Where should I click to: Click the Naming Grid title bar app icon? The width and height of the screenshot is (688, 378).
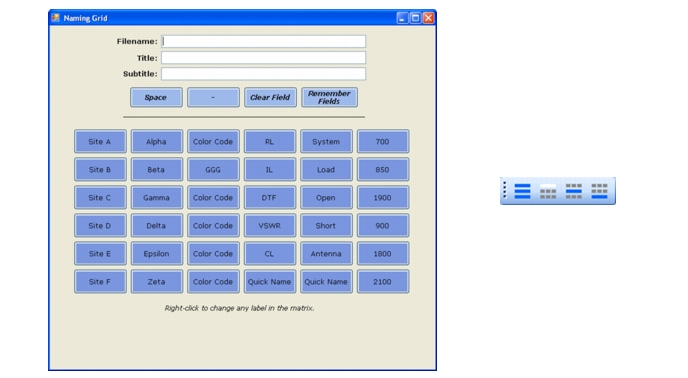pyautogui.click(x=56, y=18)
